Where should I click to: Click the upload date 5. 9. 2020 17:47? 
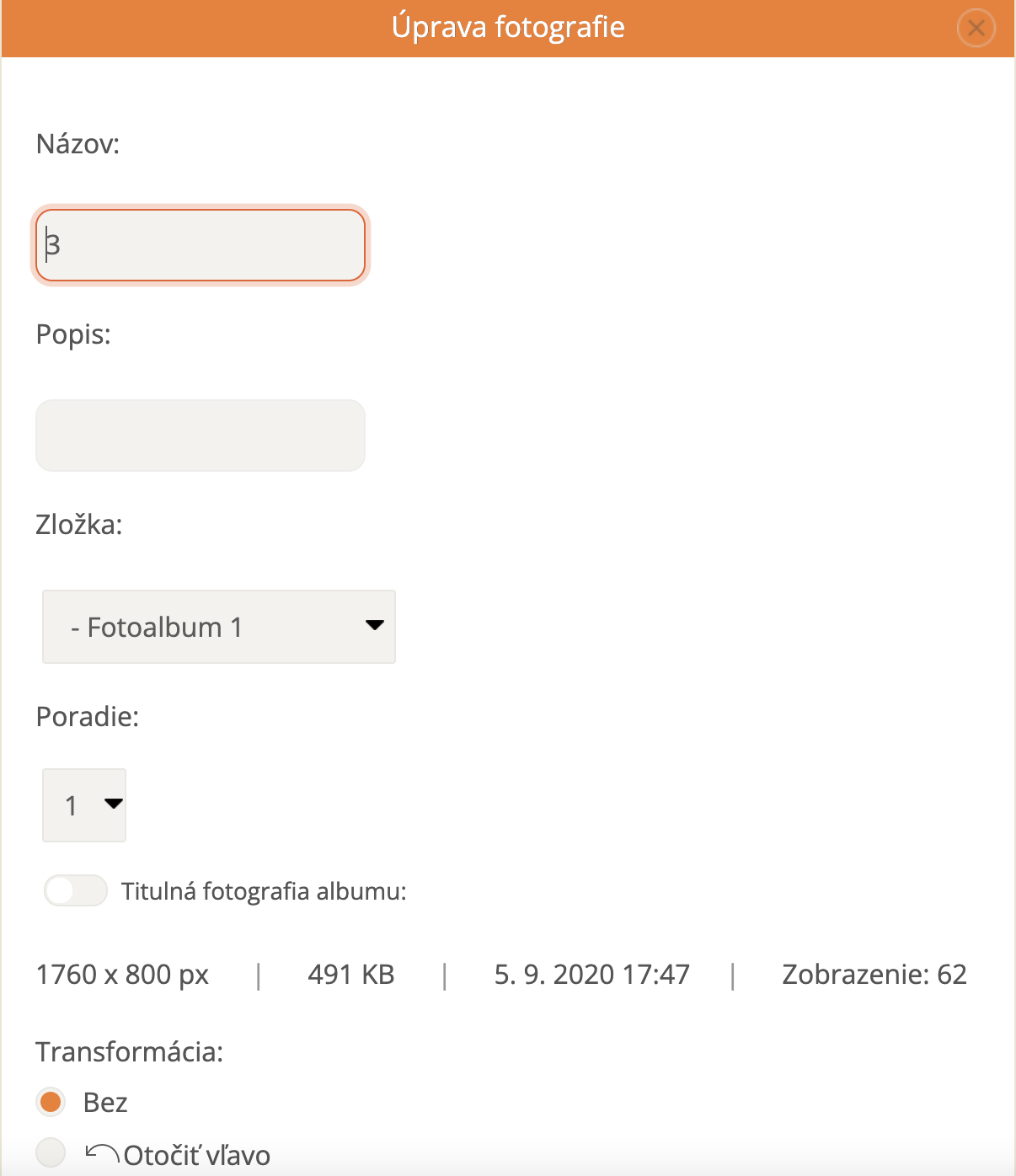591,975
